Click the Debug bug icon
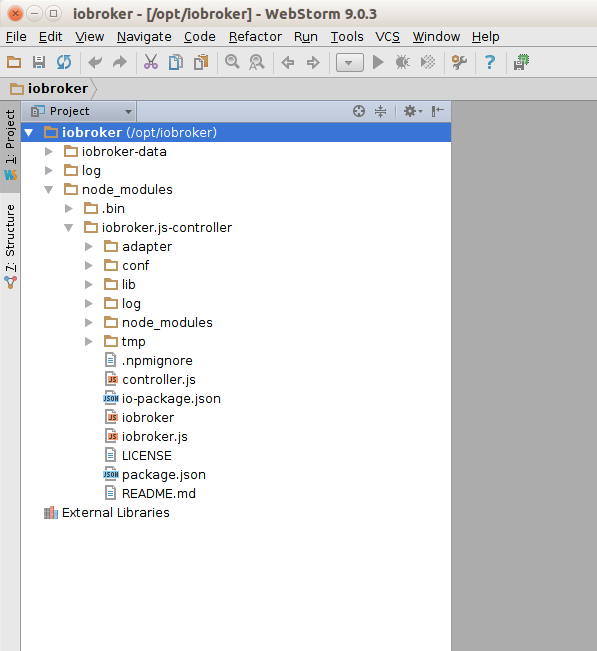This screenshot has height=651, width=597. [402, 62]
